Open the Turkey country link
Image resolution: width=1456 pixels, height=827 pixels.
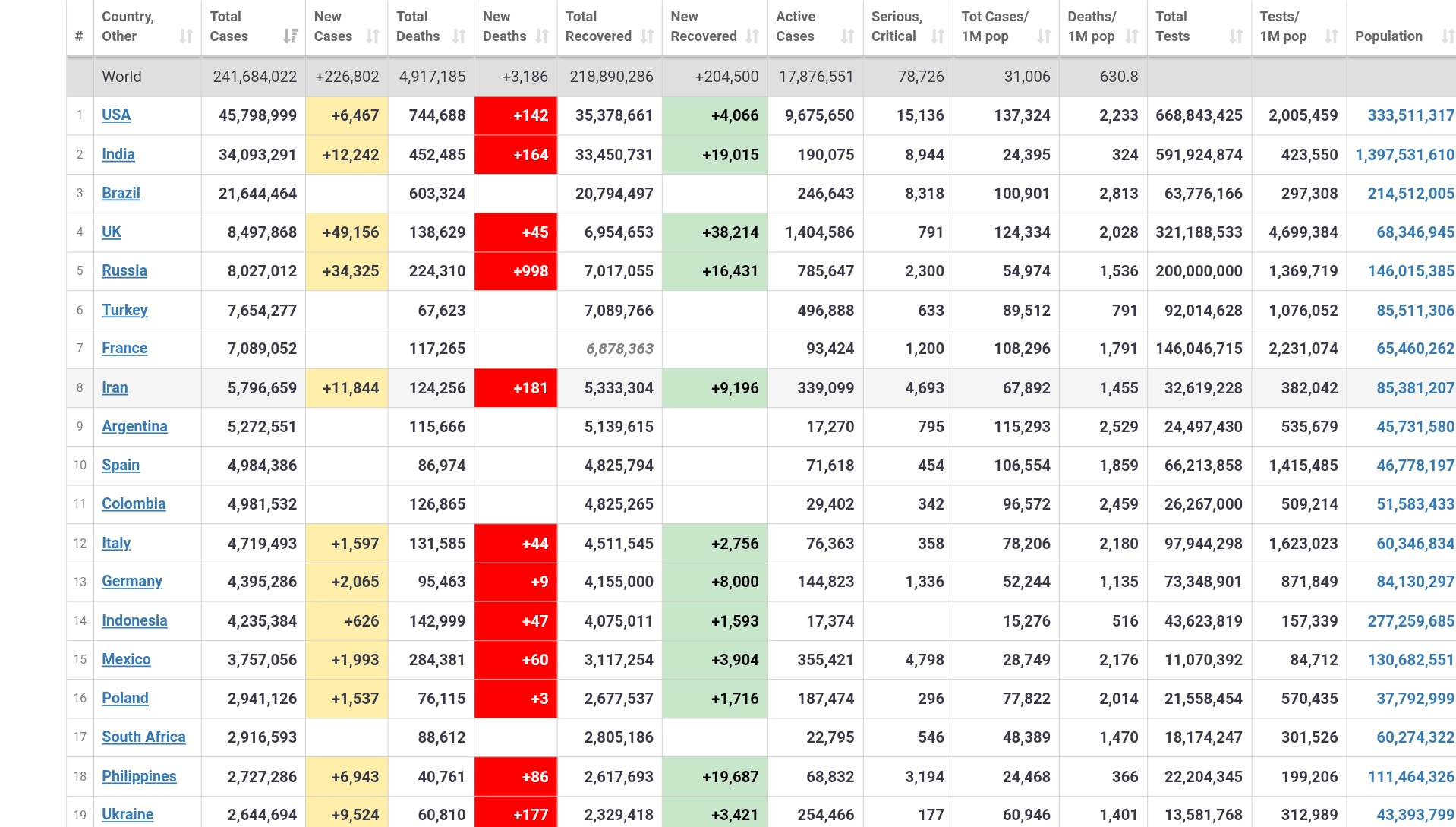(124, 310)
